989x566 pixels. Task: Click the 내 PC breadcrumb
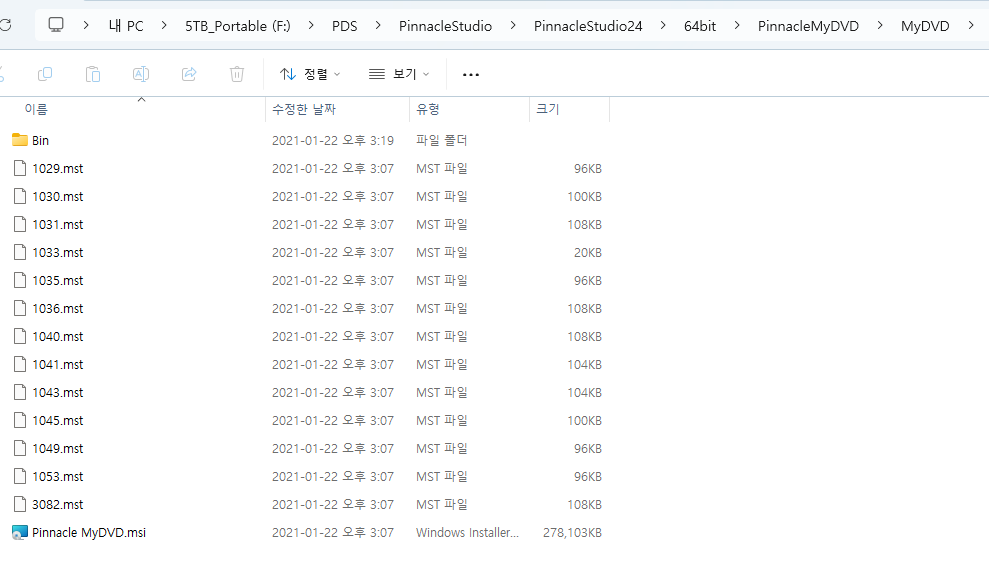click(126, 26)
